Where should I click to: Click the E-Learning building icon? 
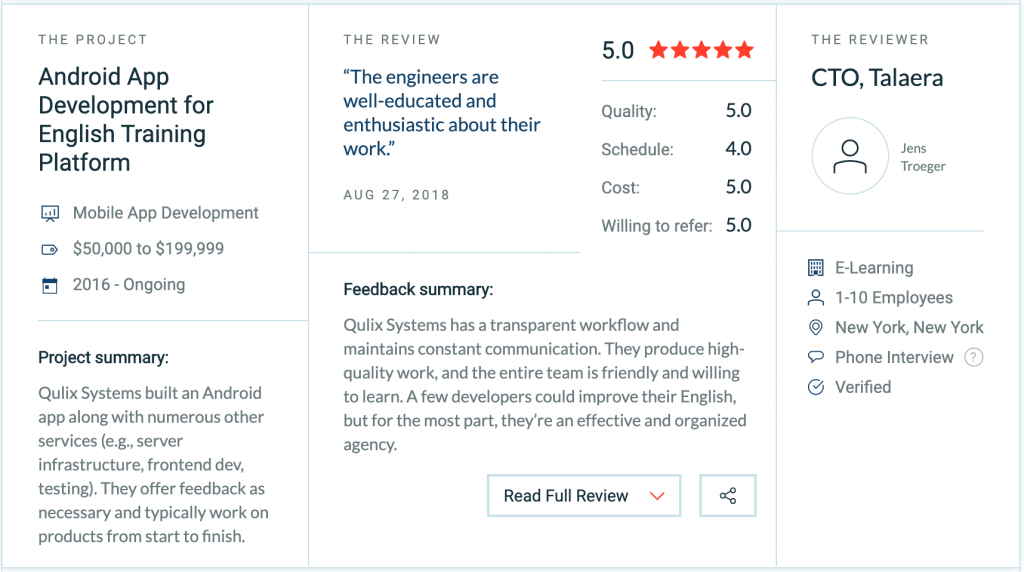816,268
